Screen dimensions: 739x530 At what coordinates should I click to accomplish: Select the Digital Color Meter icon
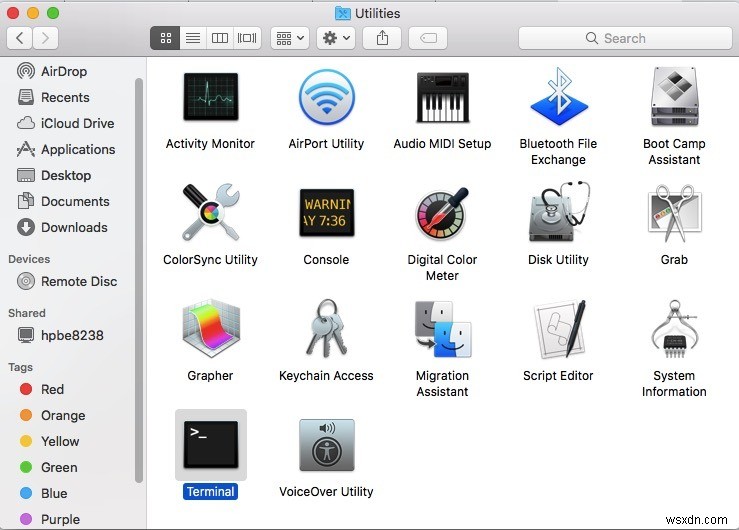443,213
